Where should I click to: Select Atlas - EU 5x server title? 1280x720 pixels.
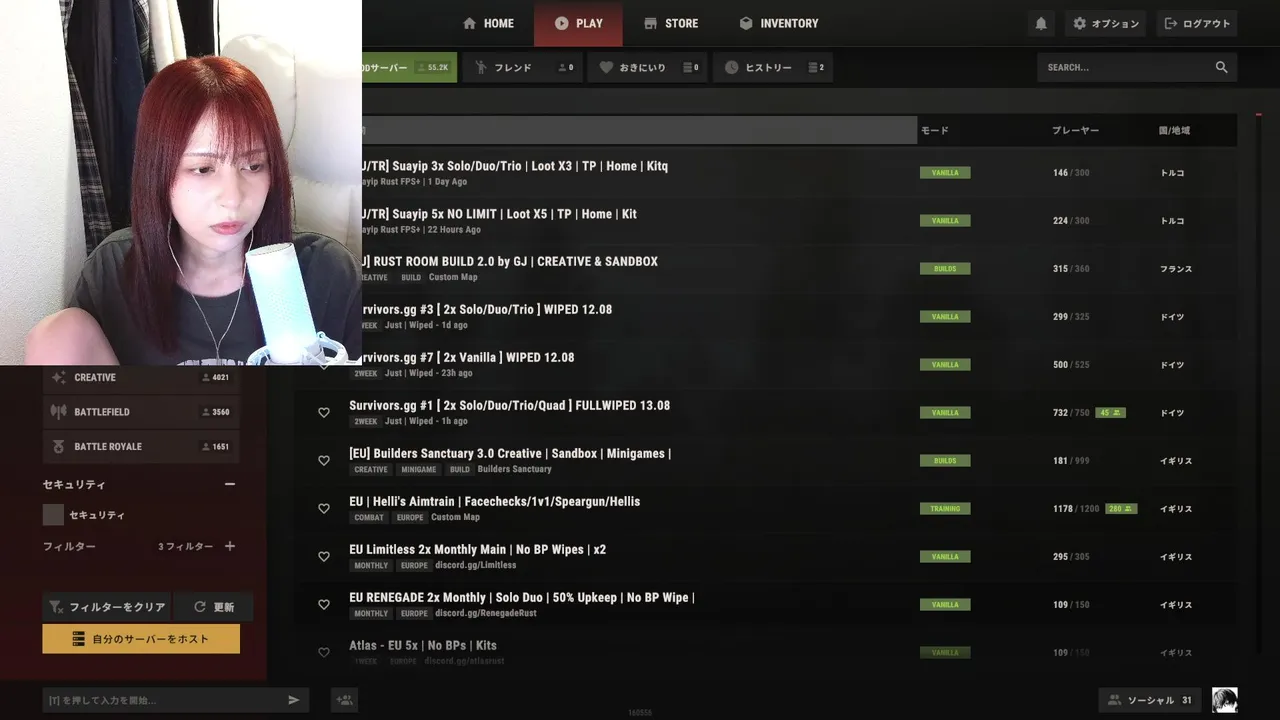423,645
